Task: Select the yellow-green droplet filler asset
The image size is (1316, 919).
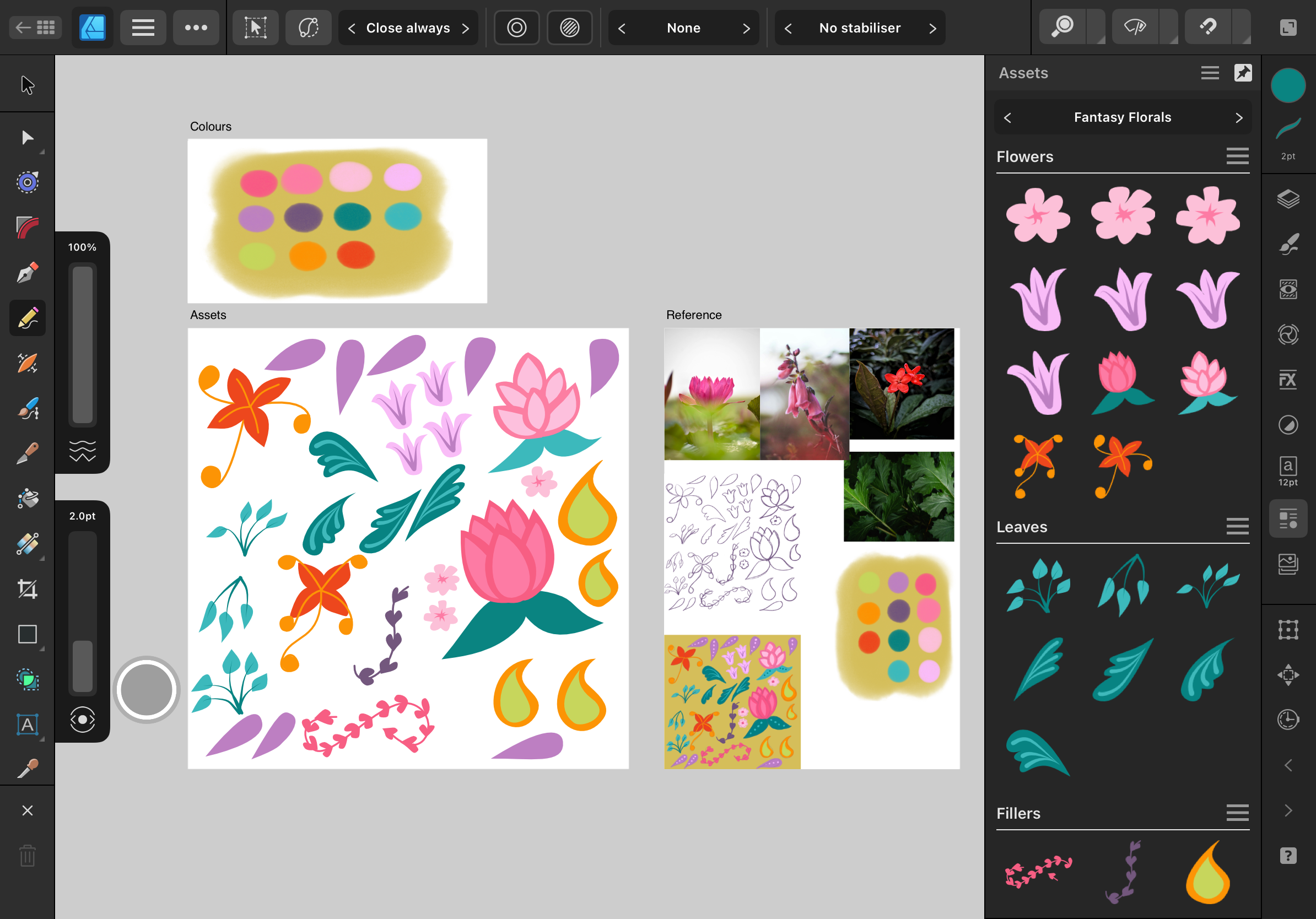Action: (x=1208, y=872)
